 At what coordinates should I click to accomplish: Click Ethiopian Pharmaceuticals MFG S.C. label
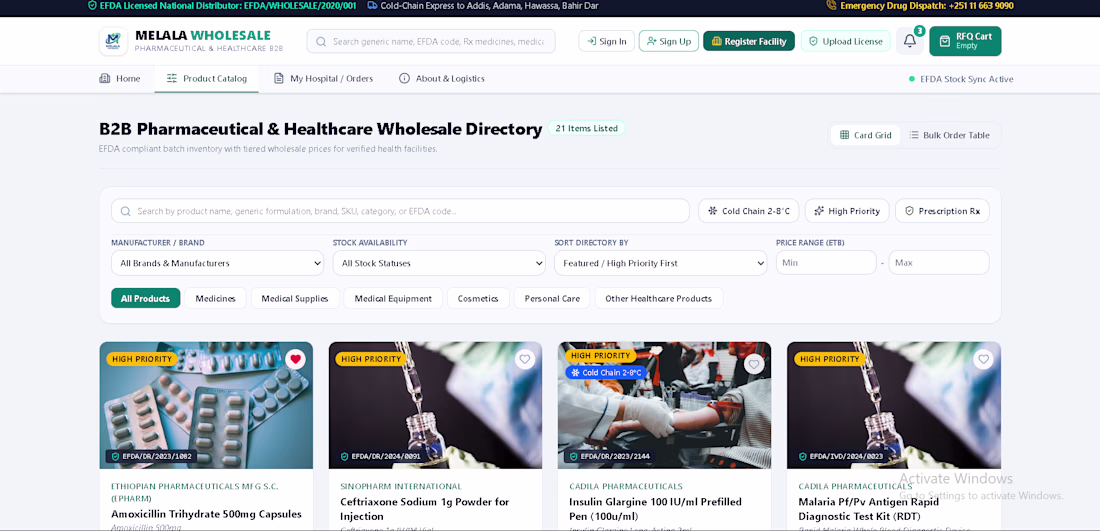(x=196, y=492)
